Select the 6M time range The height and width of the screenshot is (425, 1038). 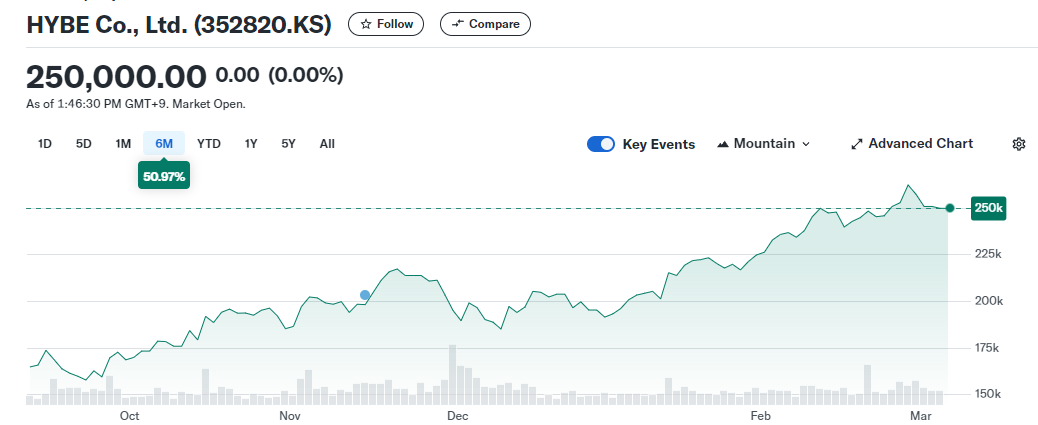(164, 144)
